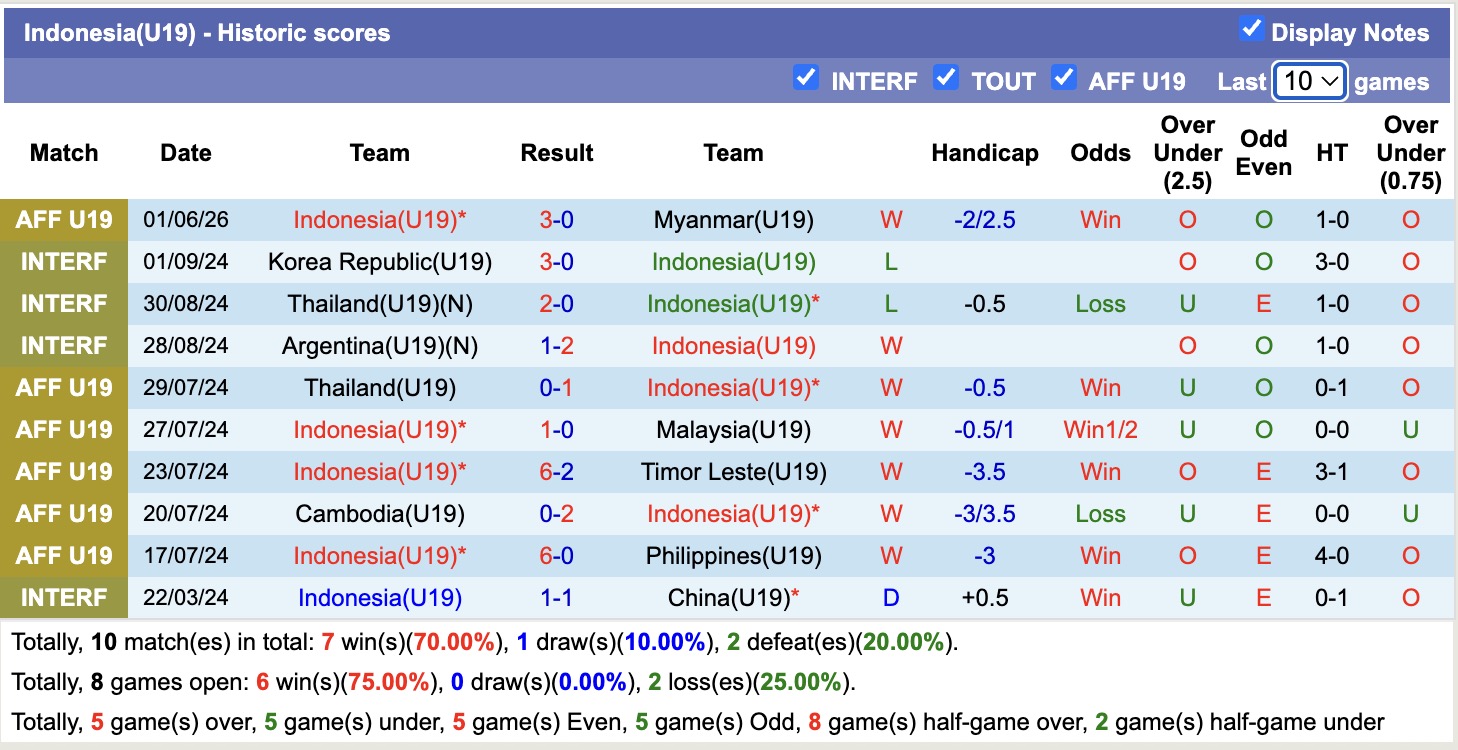Click the AFF U19 label dated 01/06/26
The height and width of the screenshot is (750, 1458).
65,220
